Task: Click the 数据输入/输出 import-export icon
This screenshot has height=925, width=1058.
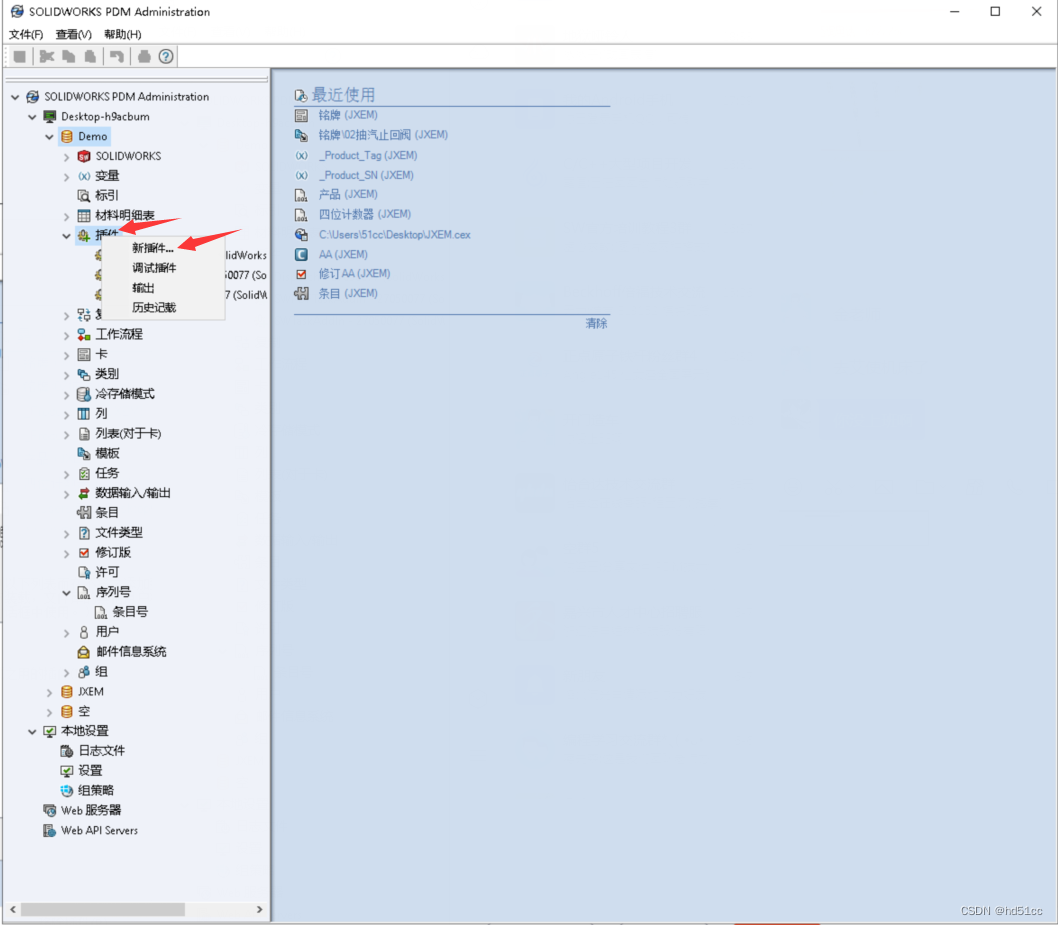Action: coord(84,493)
